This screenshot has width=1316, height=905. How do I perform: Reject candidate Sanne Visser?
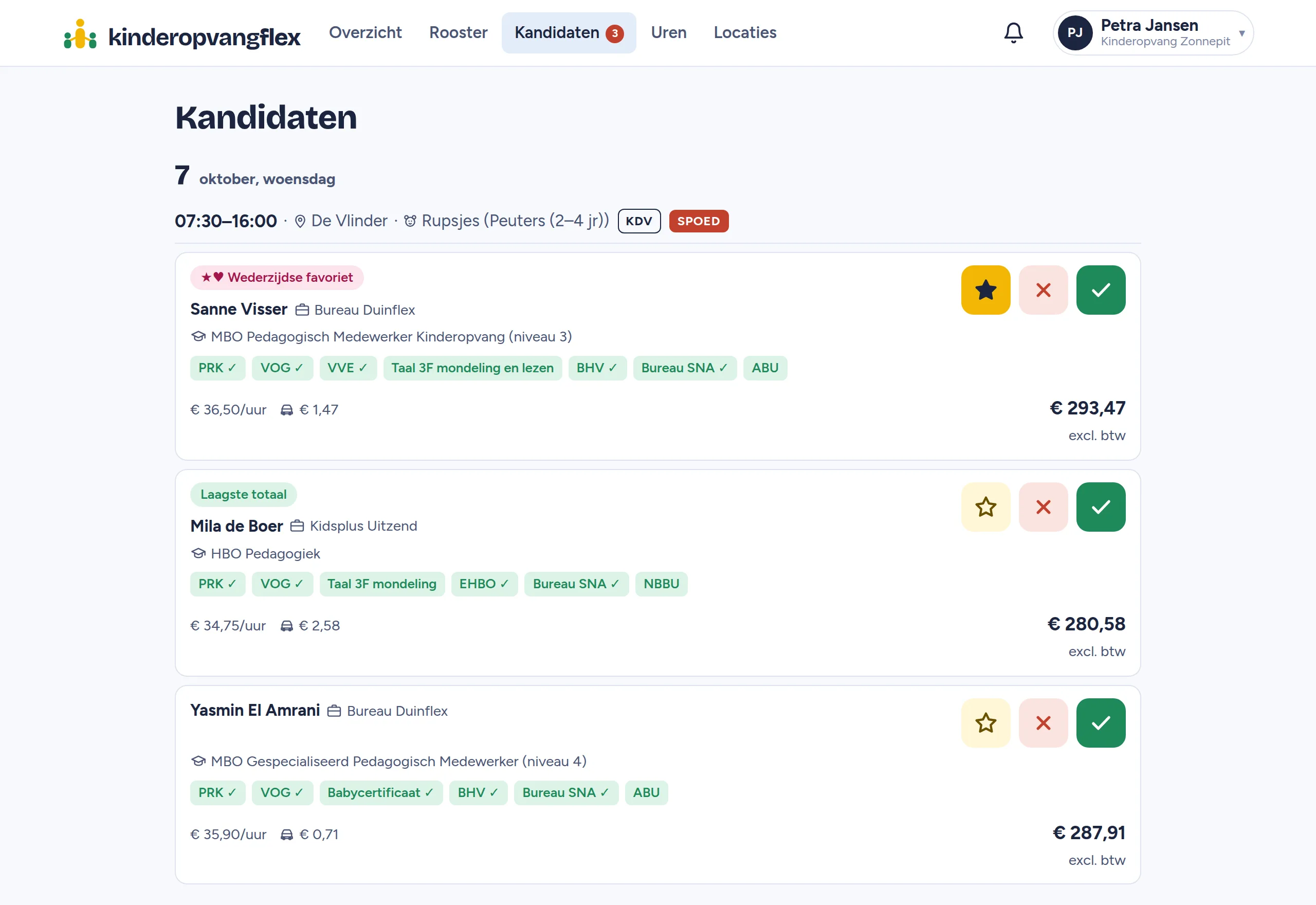click(1044, 290)
